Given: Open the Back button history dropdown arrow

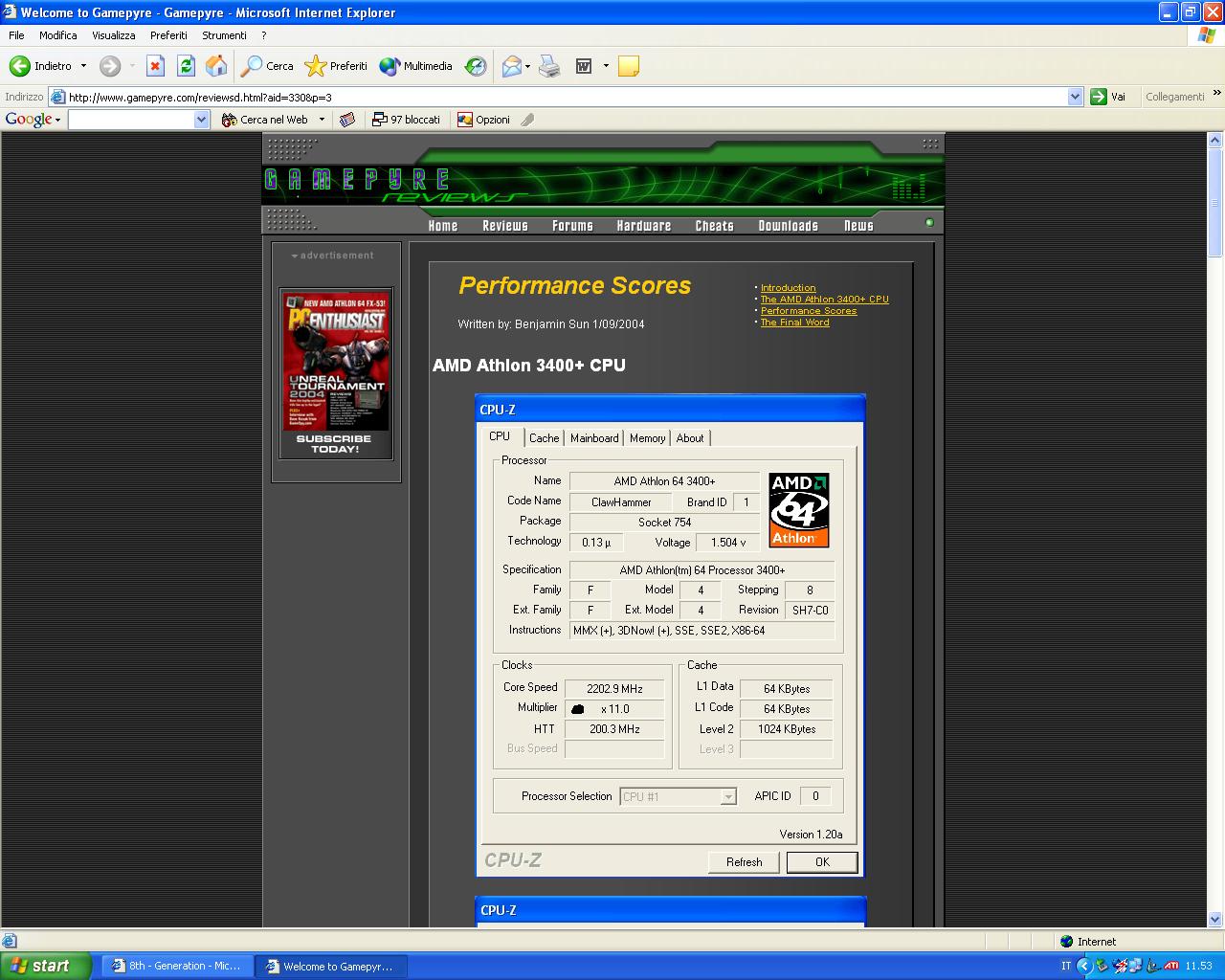Looking at the screenshot, I should point(83,66).
